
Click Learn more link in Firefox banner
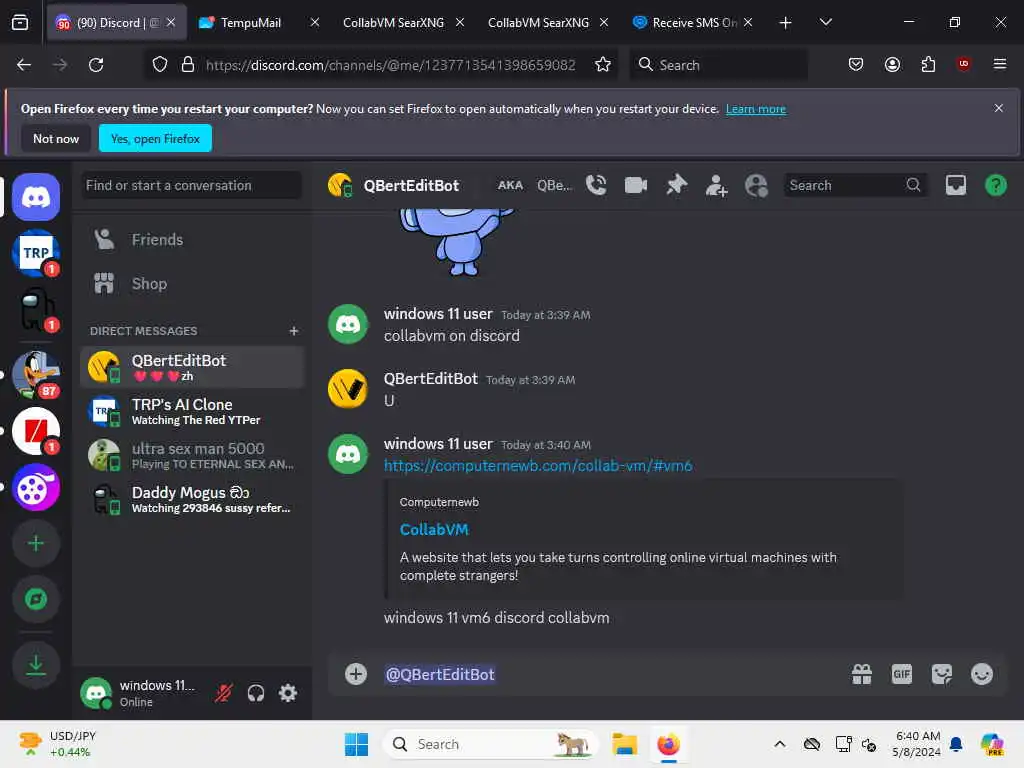click(x=756, y=109)
